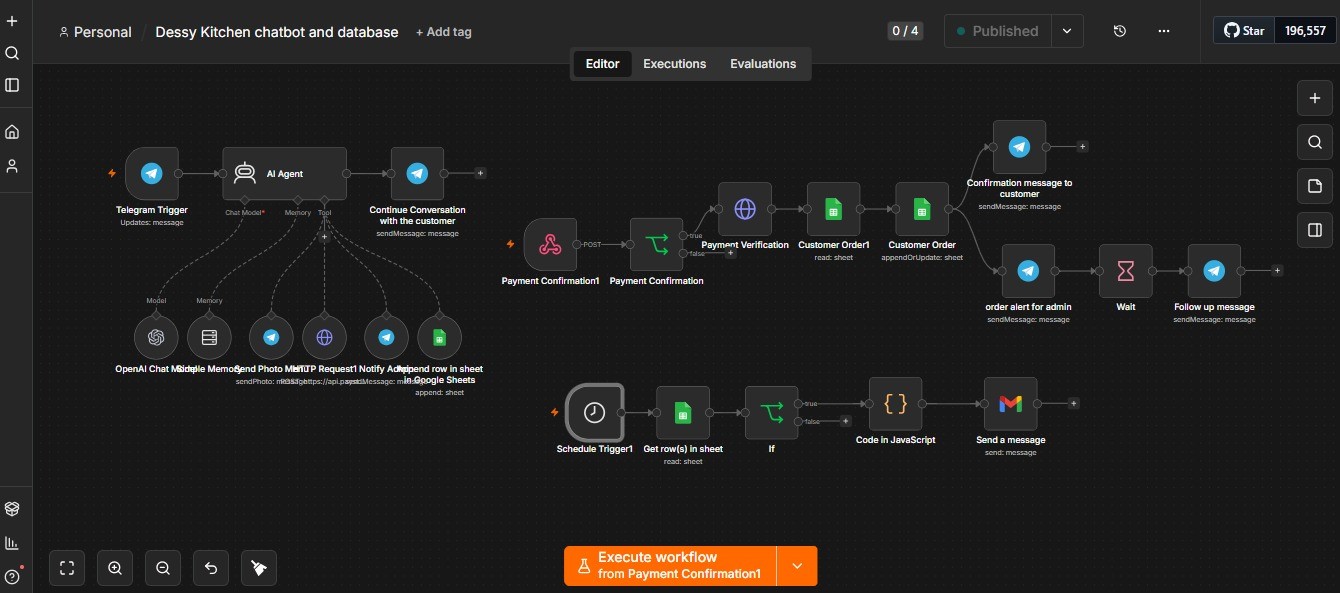1340x593 pixels.
Task: Click the GitHub Star button
Action: tap(1244, 31)
